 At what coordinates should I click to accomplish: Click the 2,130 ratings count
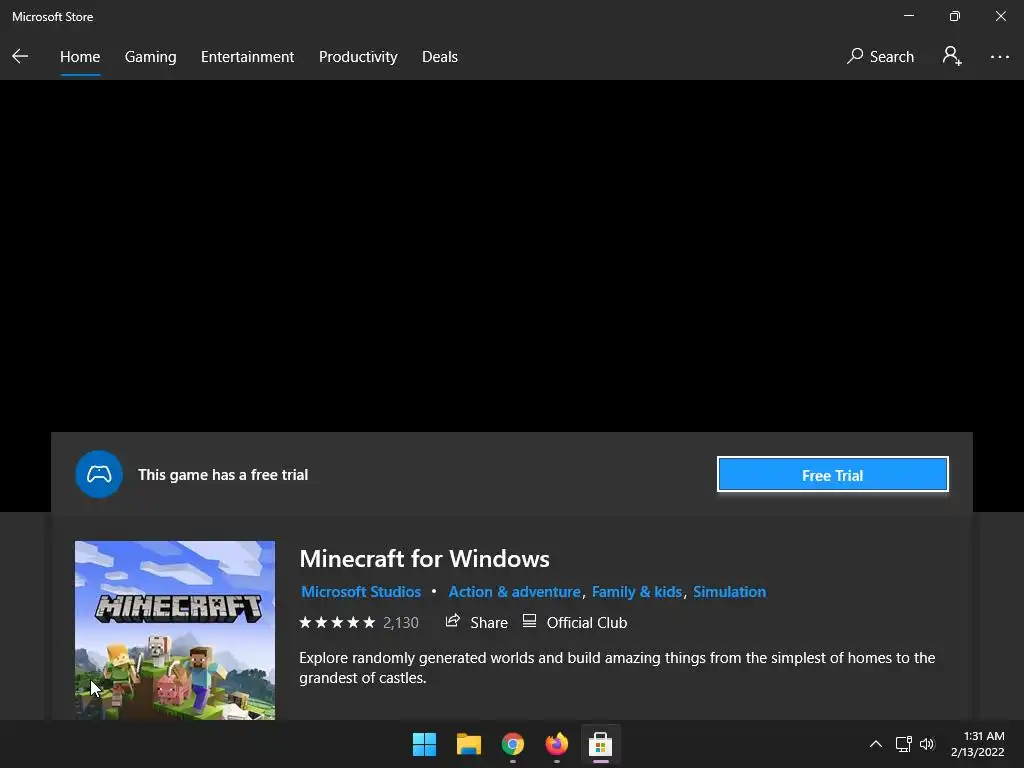pyautogui.click(x=400, y=623)
